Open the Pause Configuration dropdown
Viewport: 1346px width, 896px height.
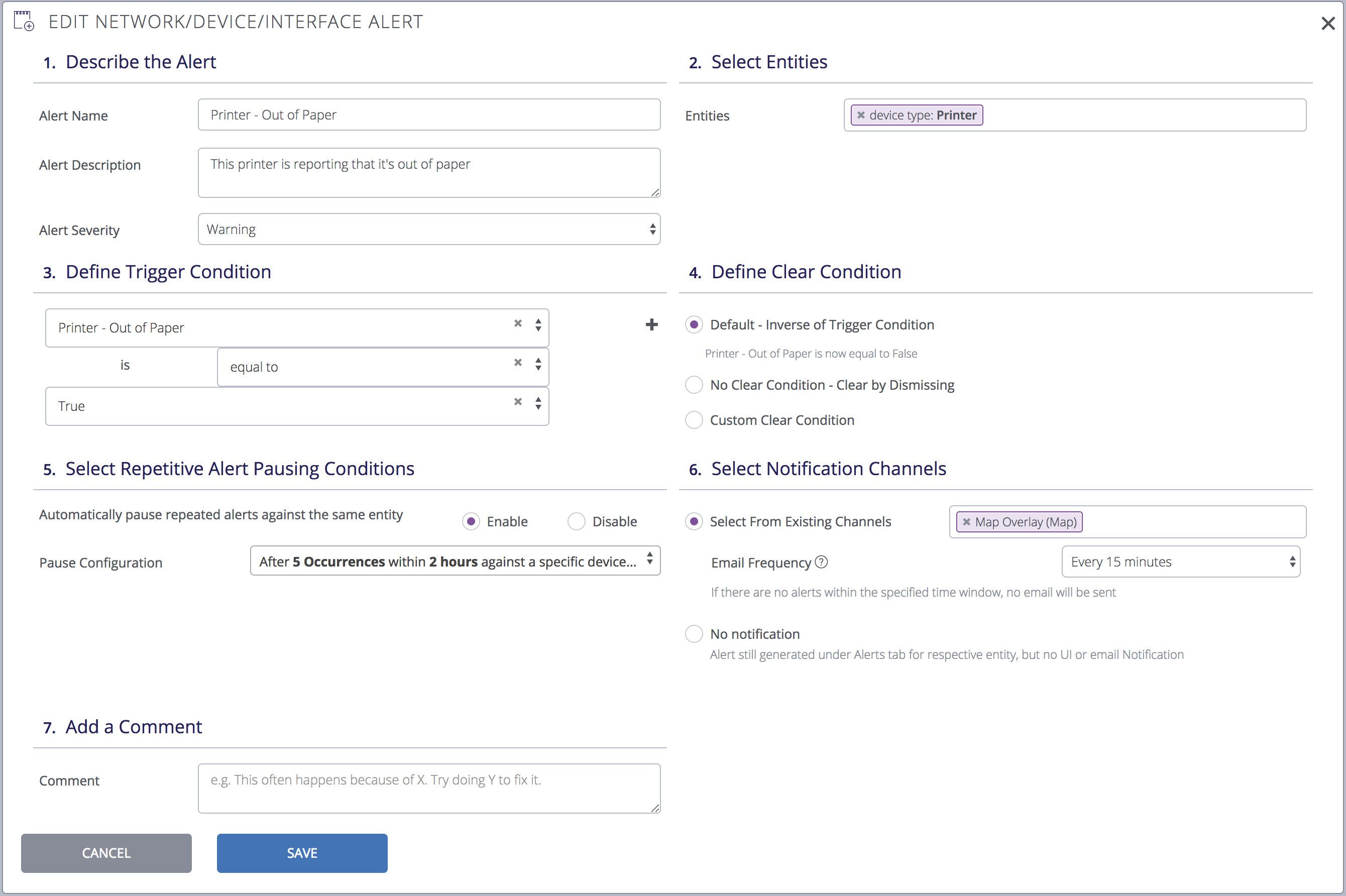pyautogui.click(x=454, y=561)
